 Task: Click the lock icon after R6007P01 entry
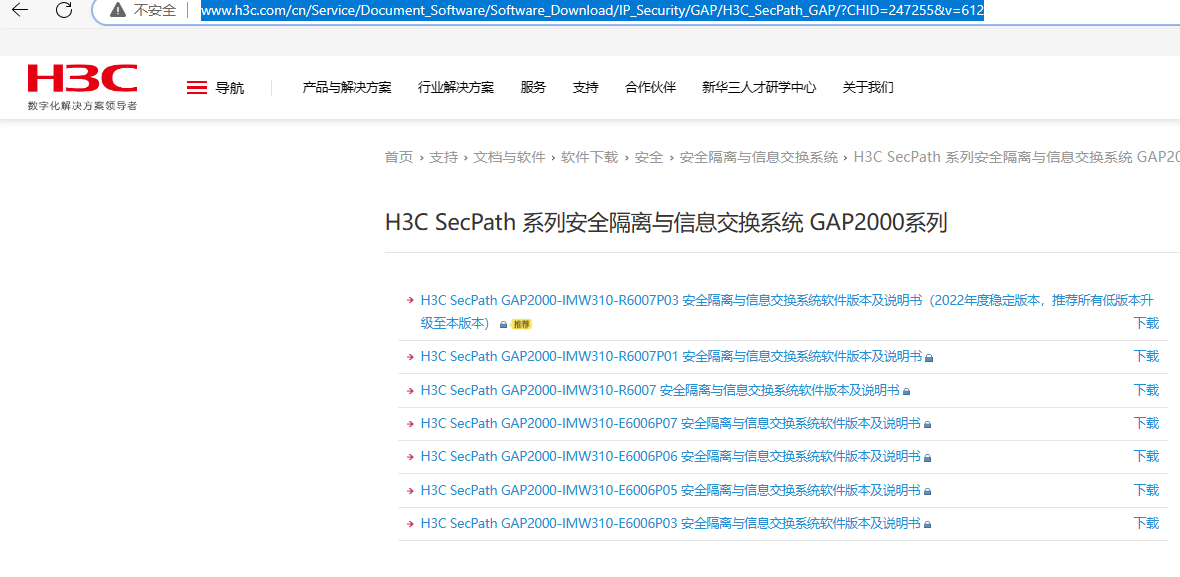click(929, 357)
